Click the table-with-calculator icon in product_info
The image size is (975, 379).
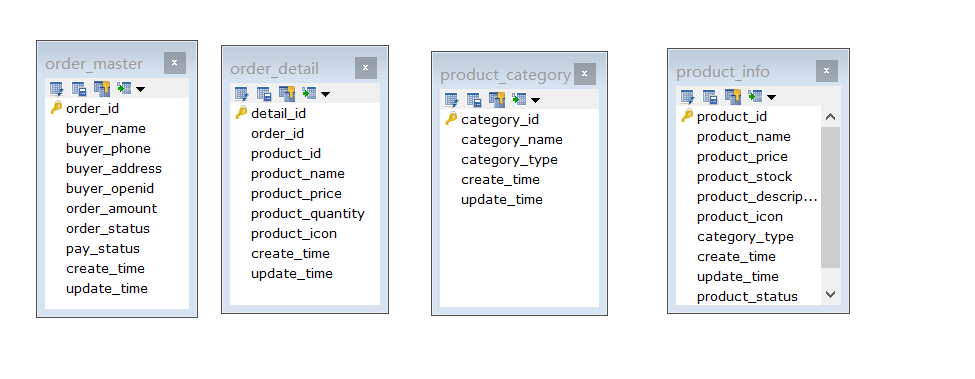coord(710,96)
